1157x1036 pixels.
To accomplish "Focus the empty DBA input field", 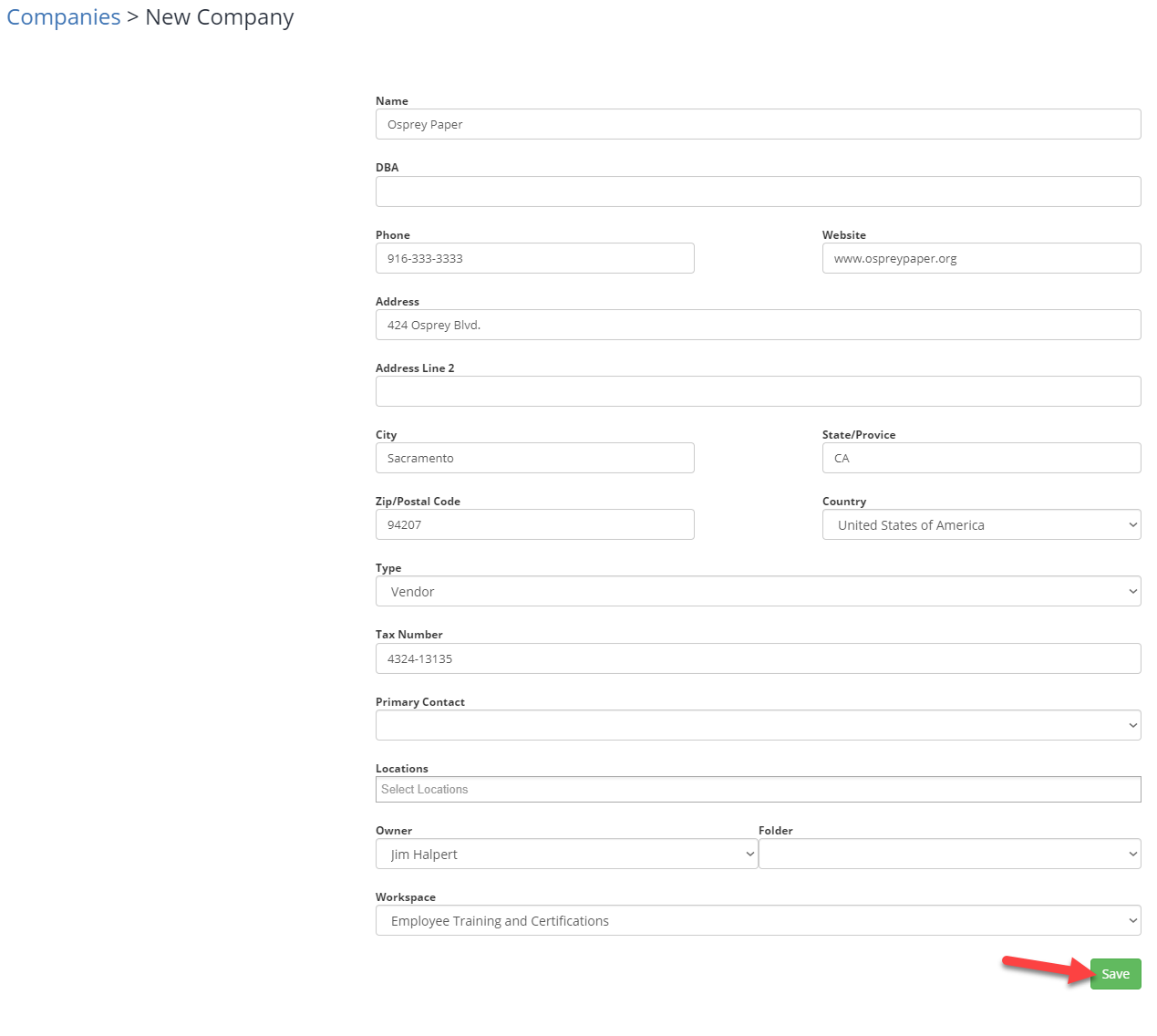I will 758,192.
